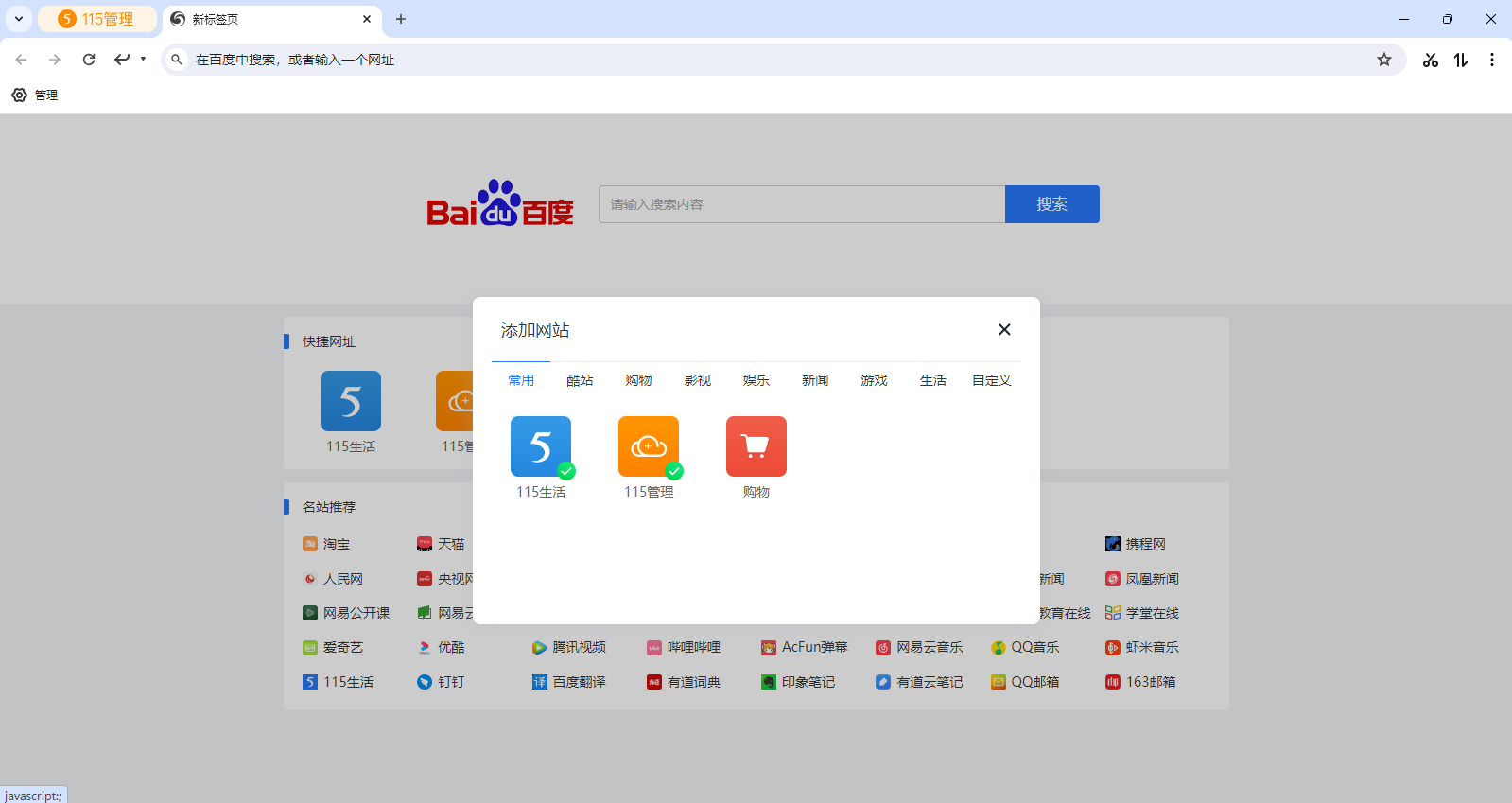Viewport: 1512px width, 803px height.
Task: Click the scissors screenshot tool icon
Action: pyautogui.click(x=1431, y=60)
